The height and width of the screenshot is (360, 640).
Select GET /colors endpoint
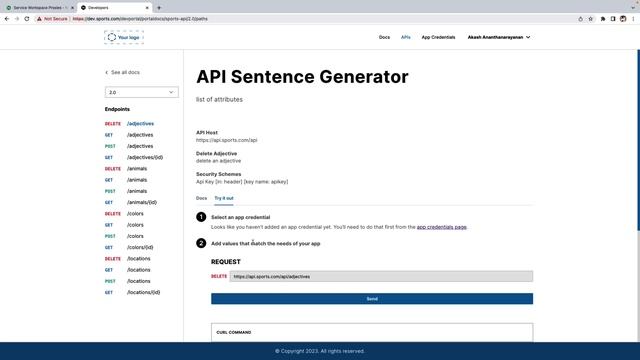124,225
